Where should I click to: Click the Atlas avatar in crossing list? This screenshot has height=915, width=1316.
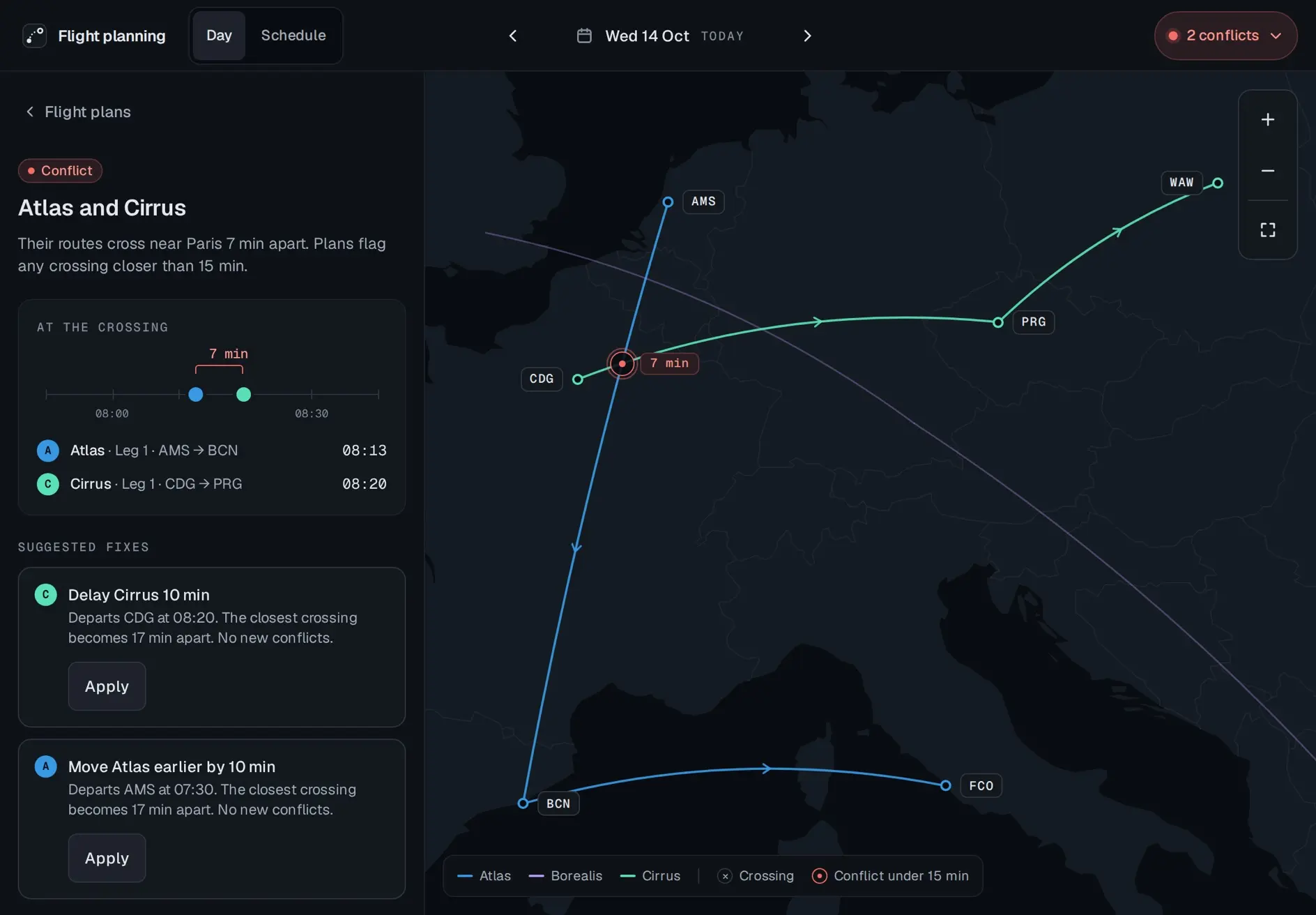47,451
